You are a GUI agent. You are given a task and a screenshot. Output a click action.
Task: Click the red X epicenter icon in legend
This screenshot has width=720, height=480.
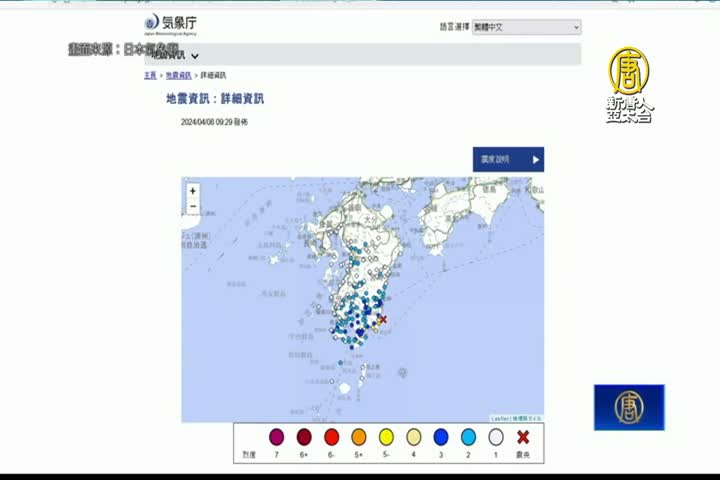pyautogui.click(x=522, y=437)
